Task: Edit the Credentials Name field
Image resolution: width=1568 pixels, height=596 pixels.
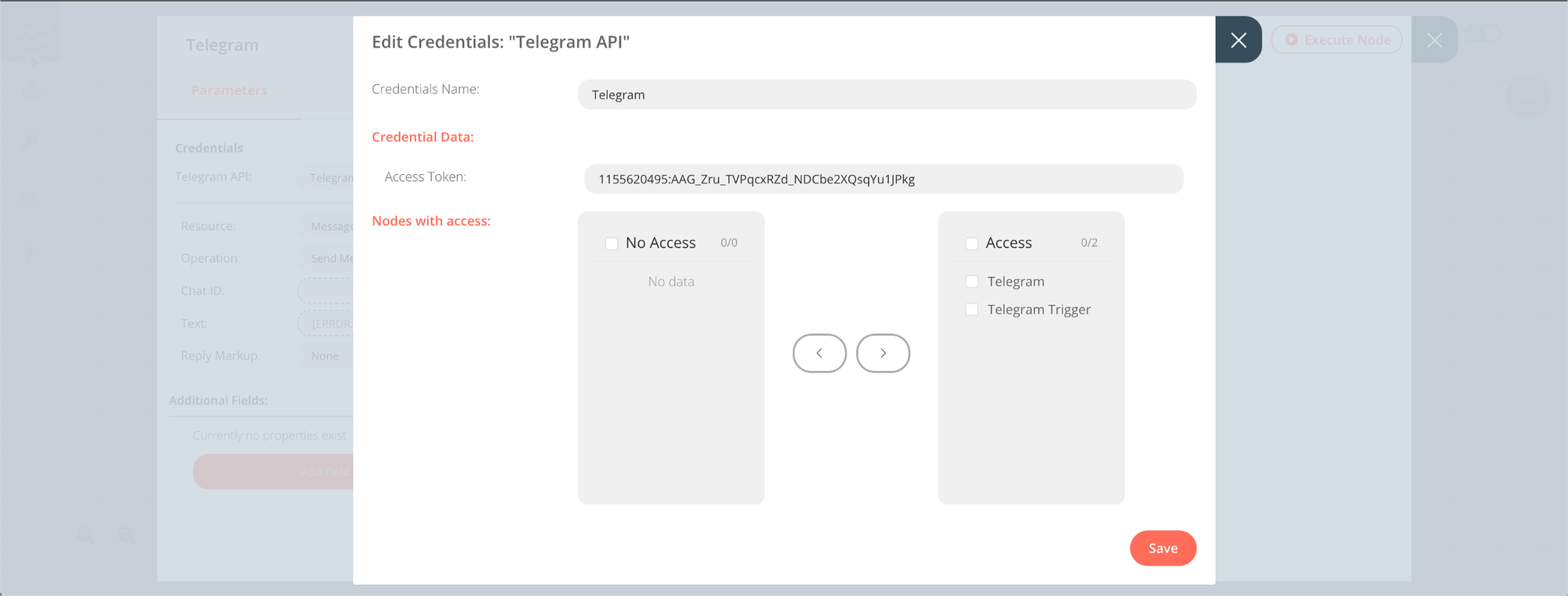Action: 887,94
